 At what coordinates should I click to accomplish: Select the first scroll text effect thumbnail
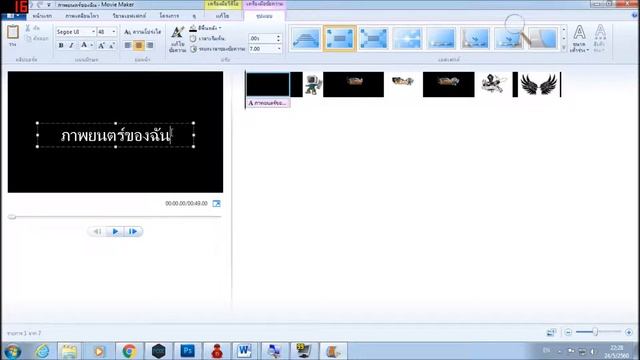pos(305,38)
